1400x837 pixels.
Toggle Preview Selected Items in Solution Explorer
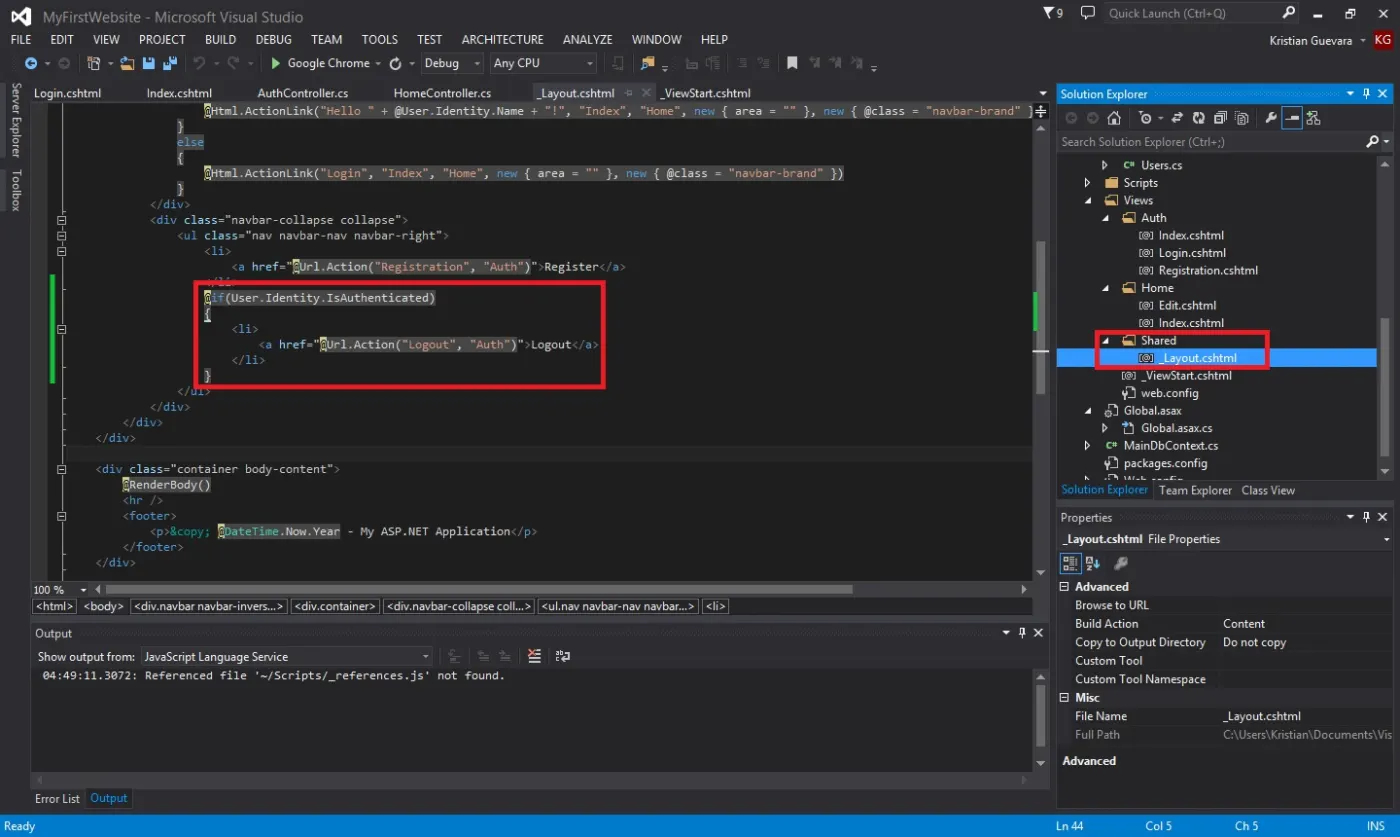pyautogui.click(x=1292, y=118)
